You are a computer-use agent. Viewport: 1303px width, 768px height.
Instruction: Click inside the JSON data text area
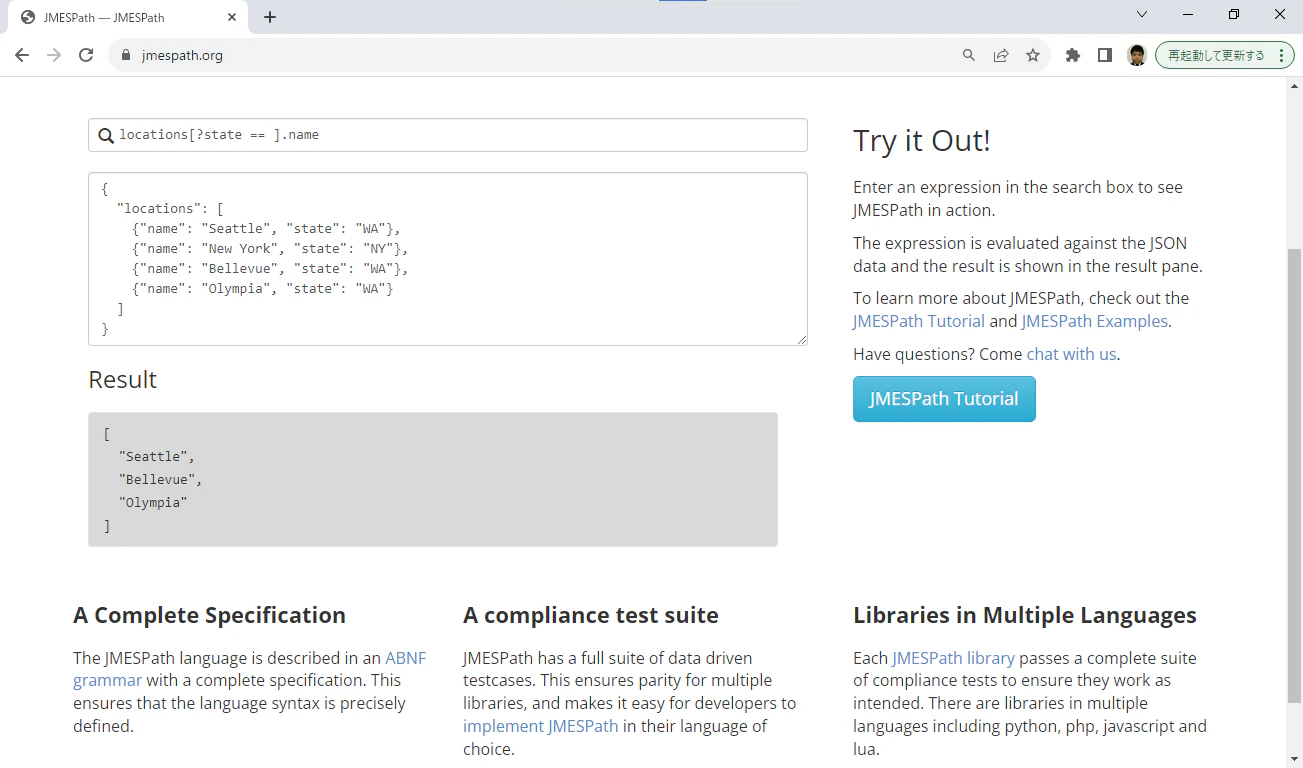click(x=448, y=259)
